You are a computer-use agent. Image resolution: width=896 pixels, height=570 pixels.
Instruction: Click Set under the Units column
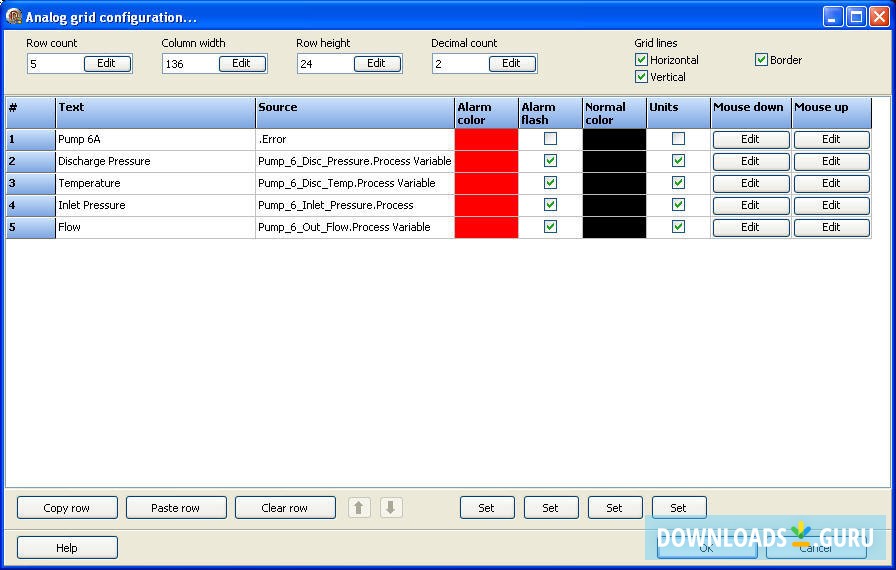coord(679,508)
